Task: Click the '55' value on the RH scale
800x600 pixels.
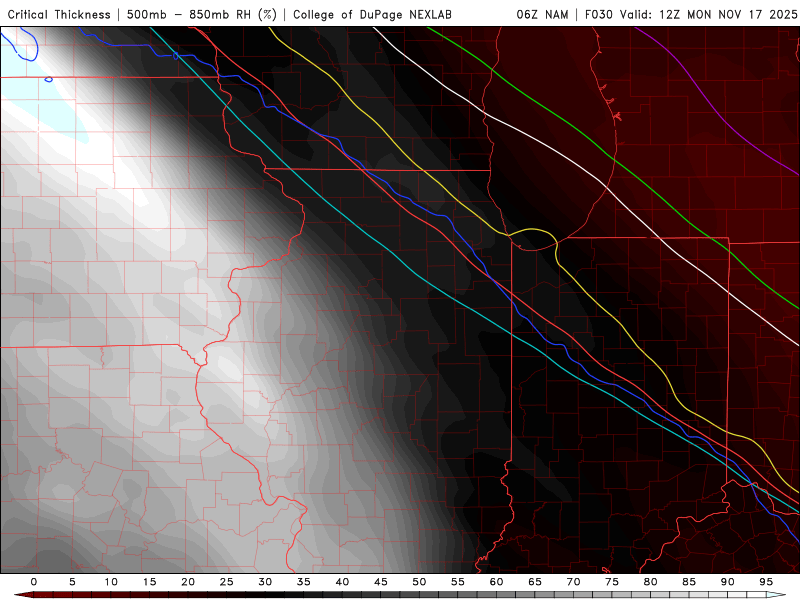Action: (458, 582)
